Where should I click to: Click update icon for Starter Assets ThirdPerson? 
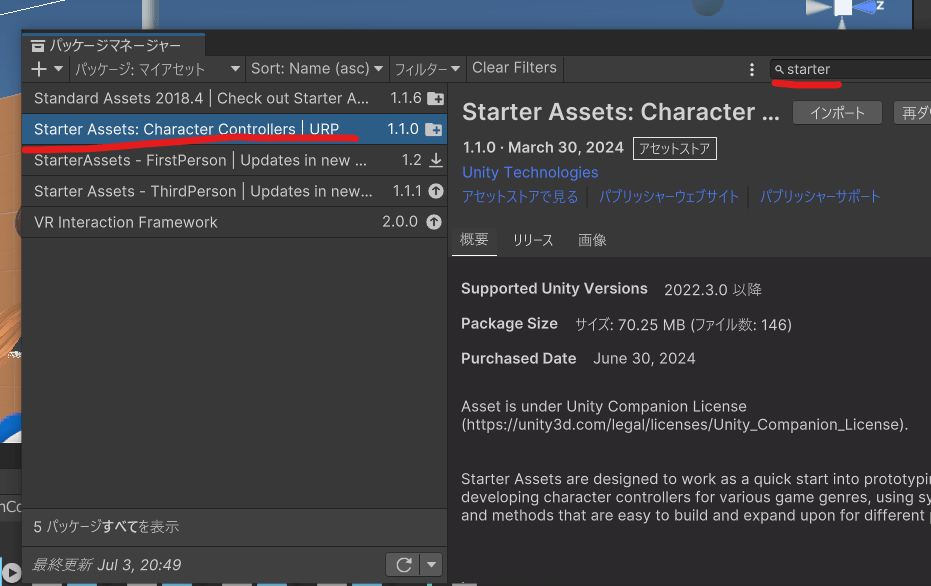point(435,192)
